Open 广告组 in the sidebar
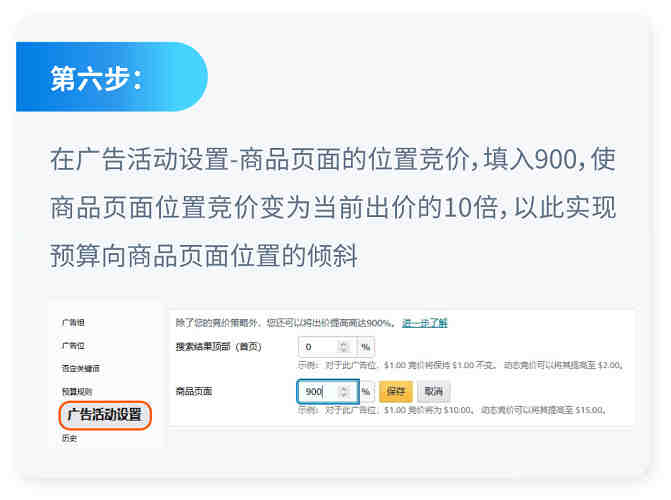 [73, 322]
